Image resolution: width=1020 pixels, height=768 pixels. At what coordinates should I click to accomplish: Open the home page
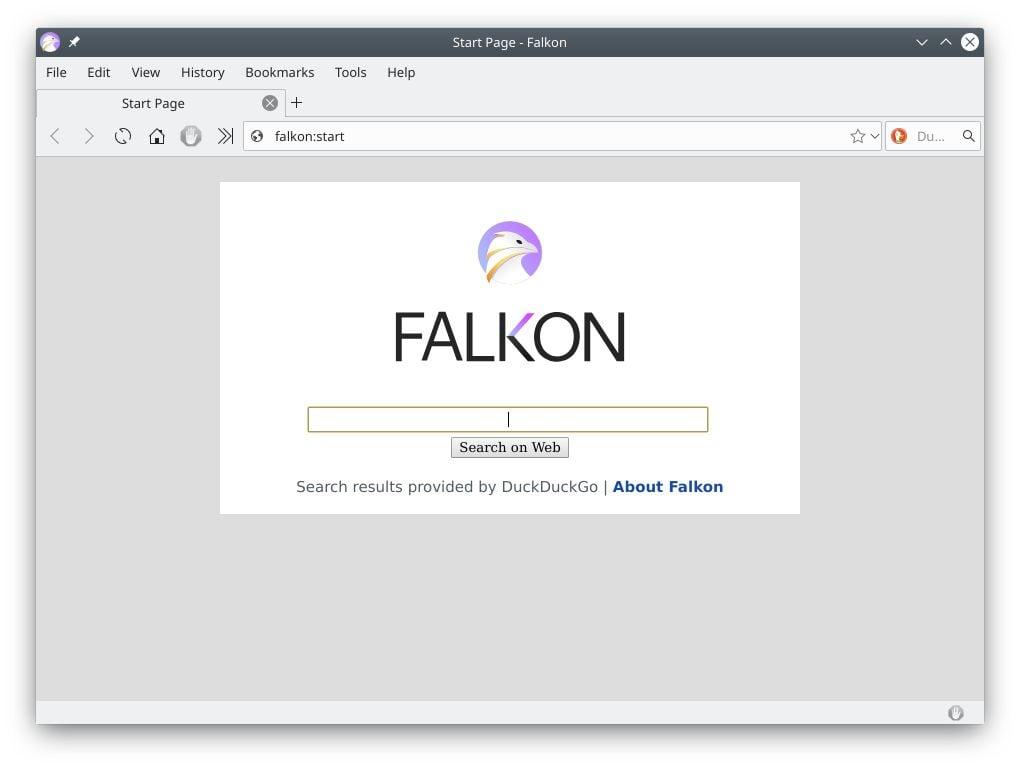click(157, 136)
